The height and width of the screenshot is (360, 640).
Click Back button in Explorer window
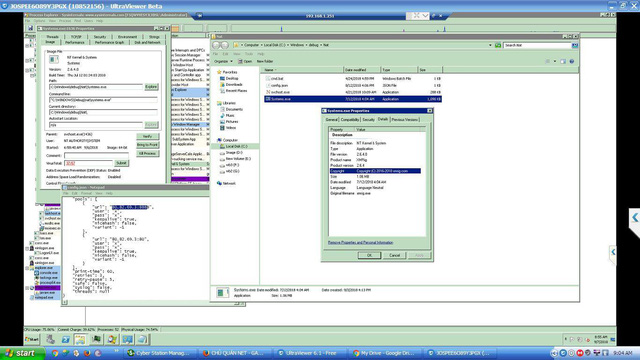pyautogui.click(x=216, y=45)
